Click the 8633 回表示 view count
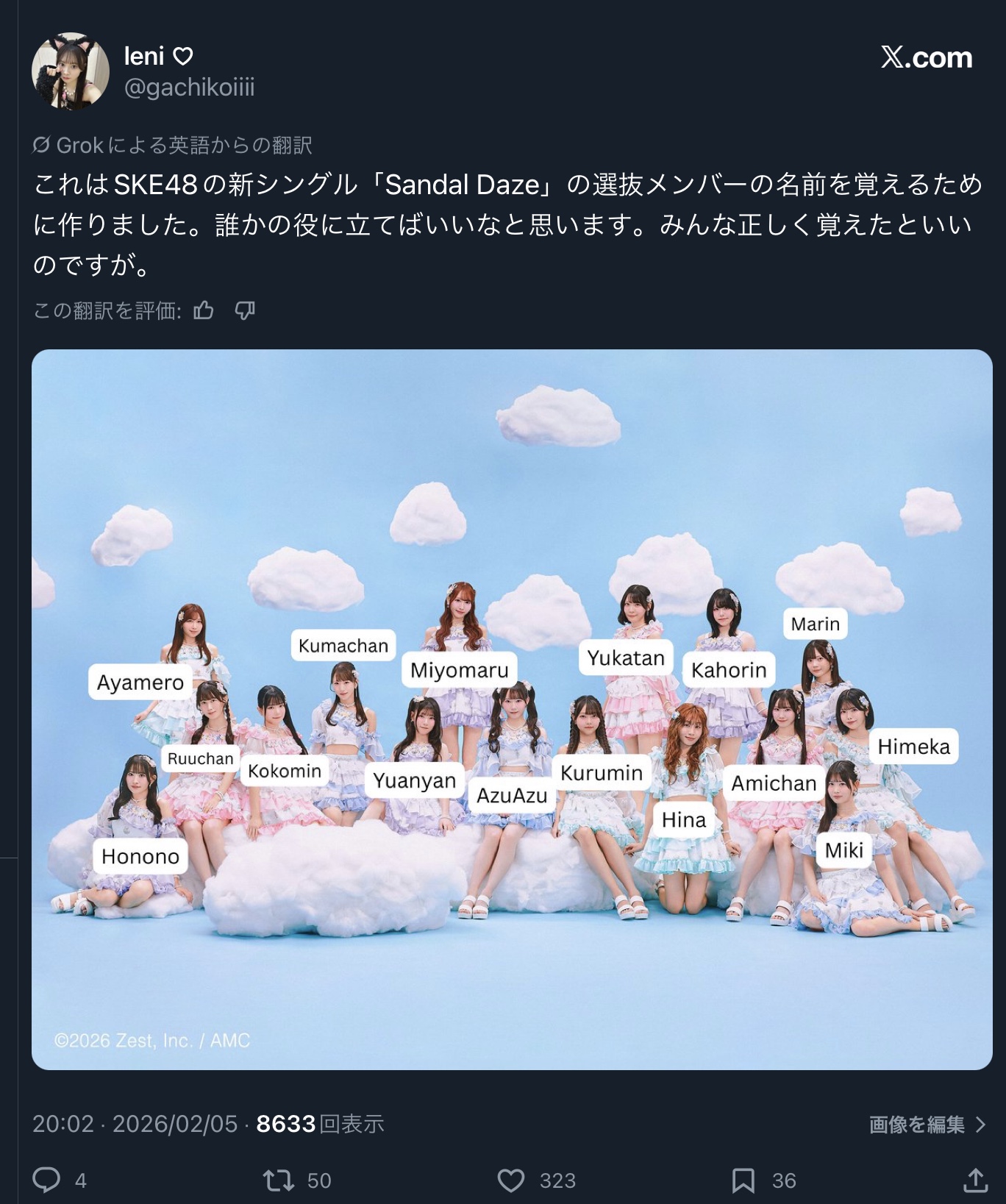 (320, 1124)
